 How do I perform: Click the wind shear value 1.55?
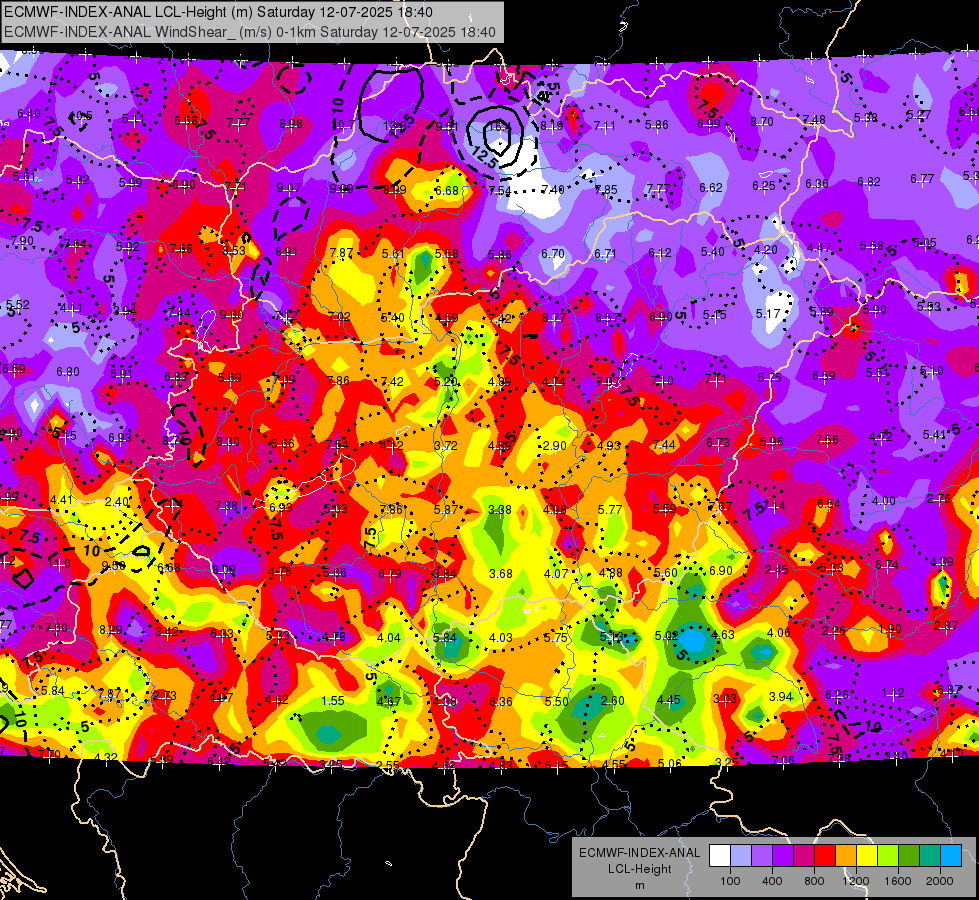[333, 701]
